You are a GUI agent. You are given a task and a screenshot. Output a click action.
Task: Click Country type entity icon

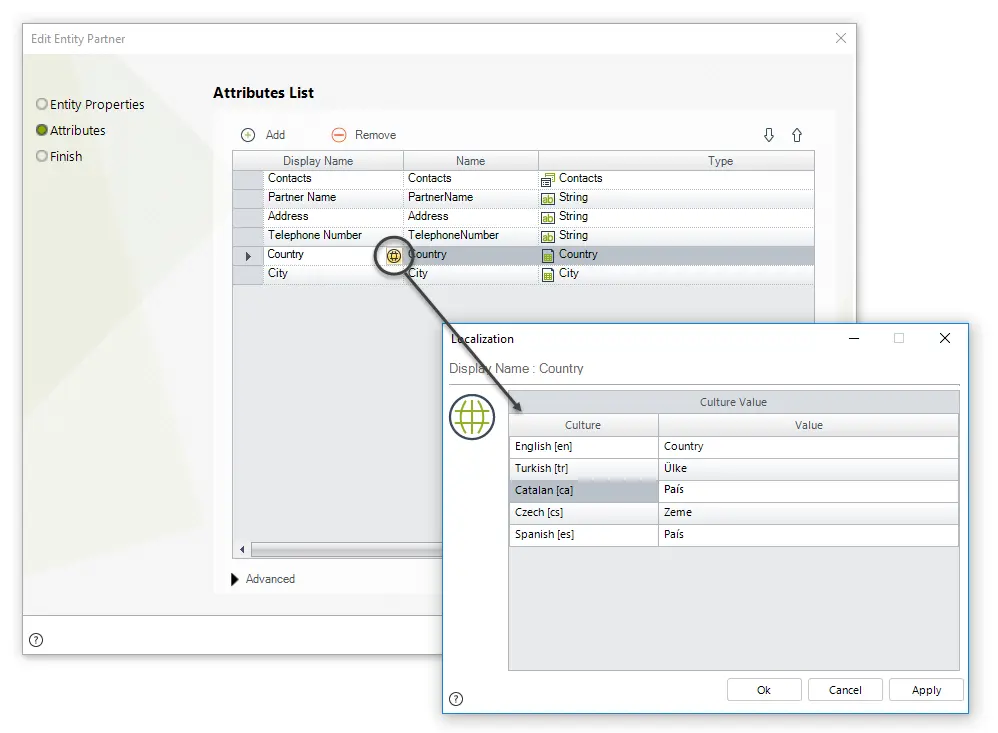click(547, 256)
